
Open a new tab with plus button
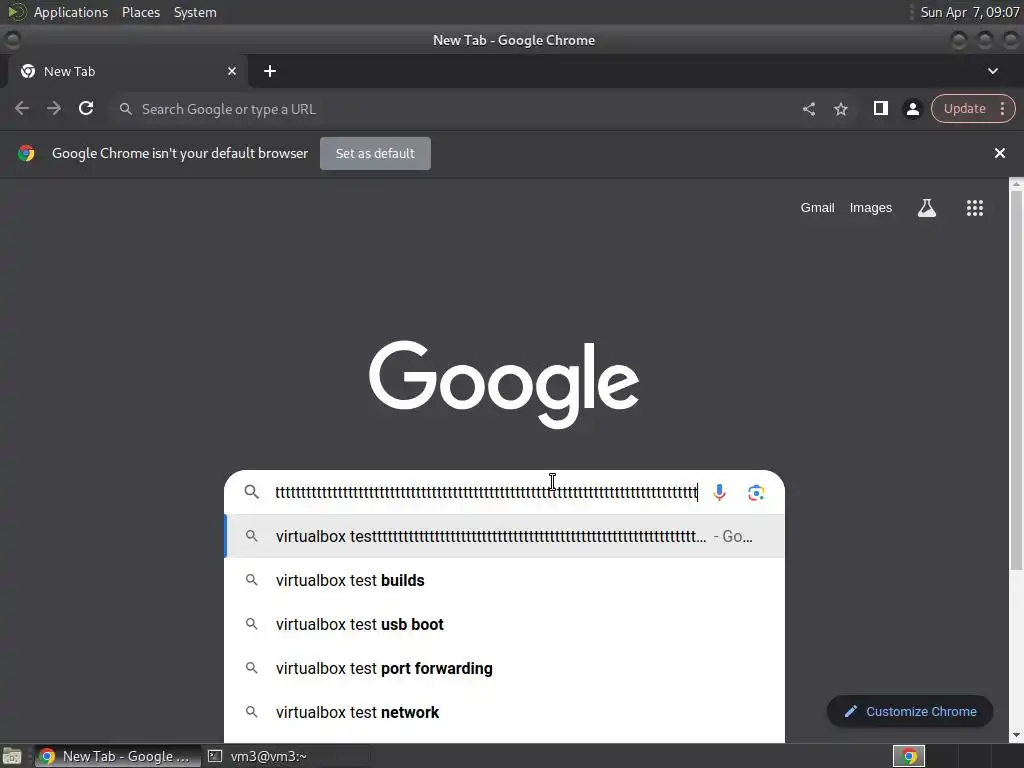(270, 71)
